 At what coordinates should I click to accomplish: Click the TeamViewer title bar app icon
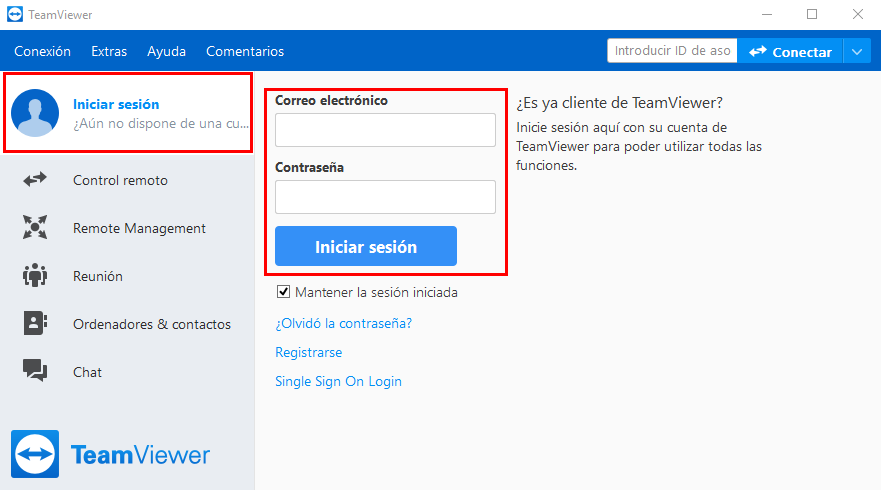click(15, 14)
